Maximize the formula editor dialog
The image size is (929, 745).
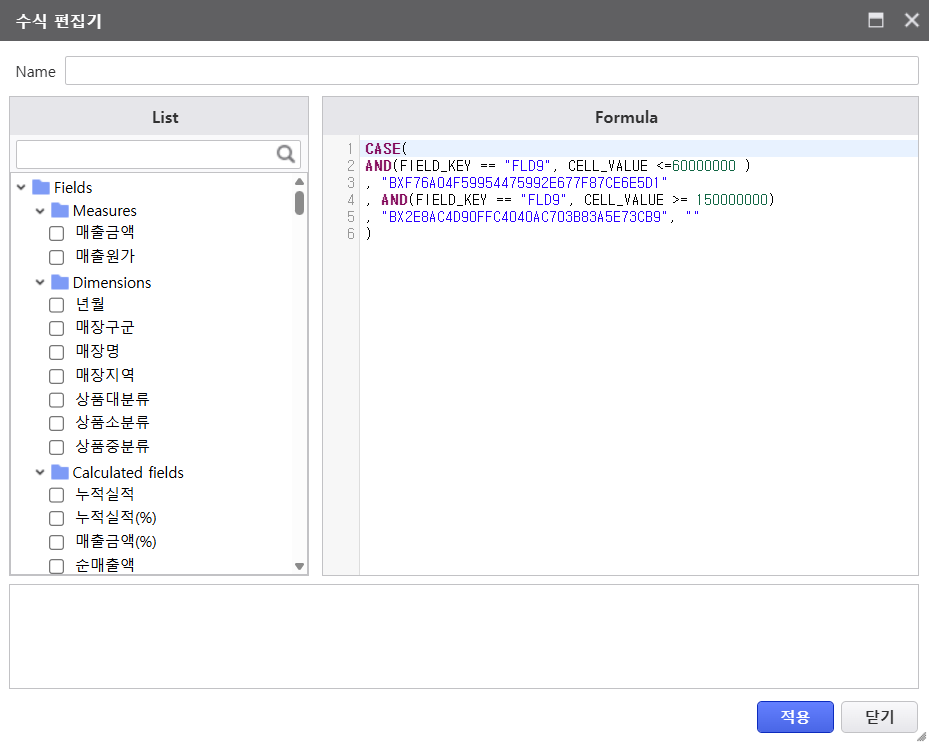coord(876,20)
